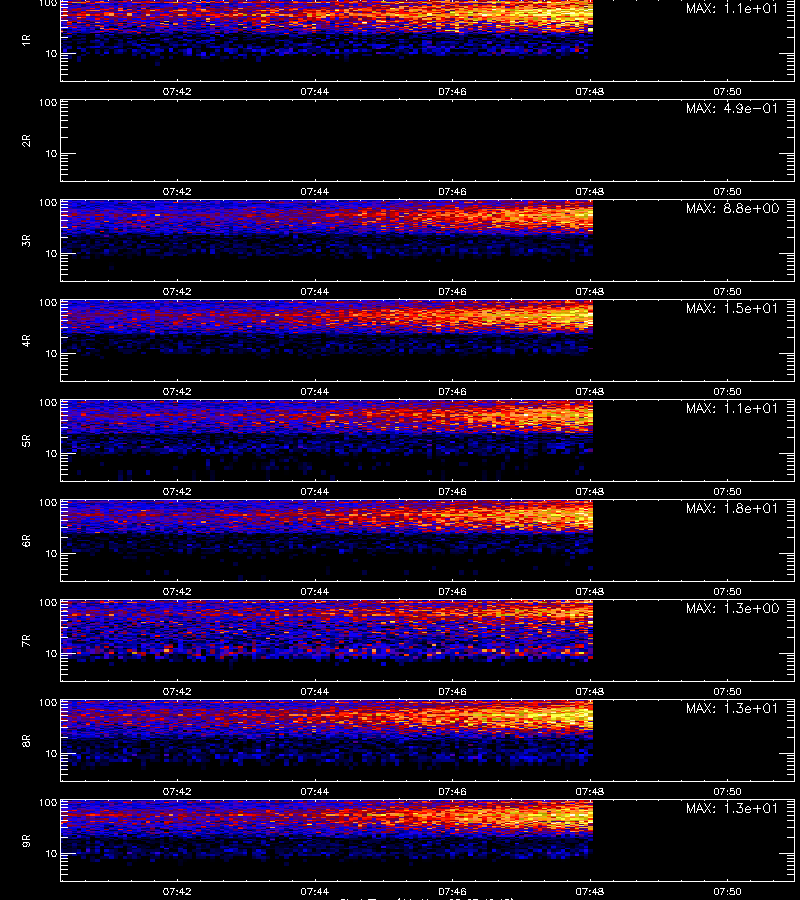Click the 5R panel axis label

pos(26,441)
